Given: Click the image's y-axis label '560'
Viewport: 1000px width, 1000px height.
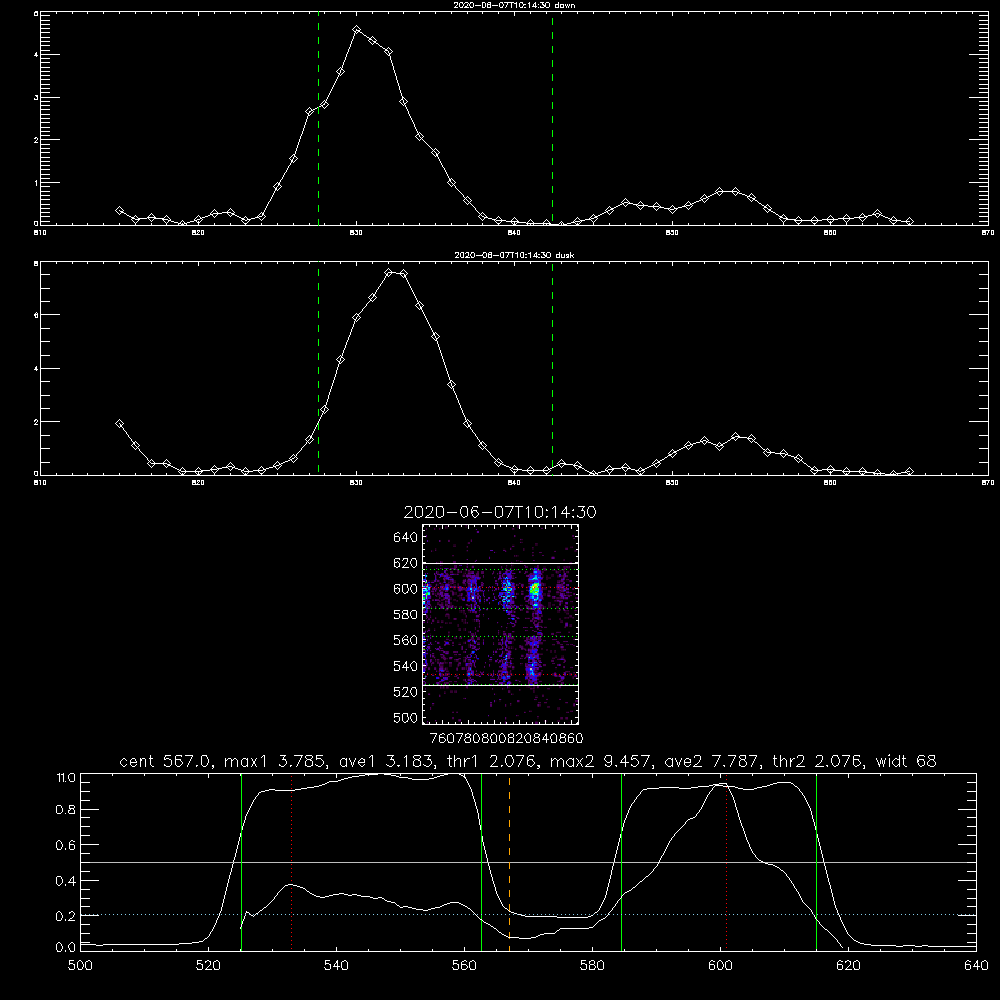Looking at the screenshot, I should point(405,640).
